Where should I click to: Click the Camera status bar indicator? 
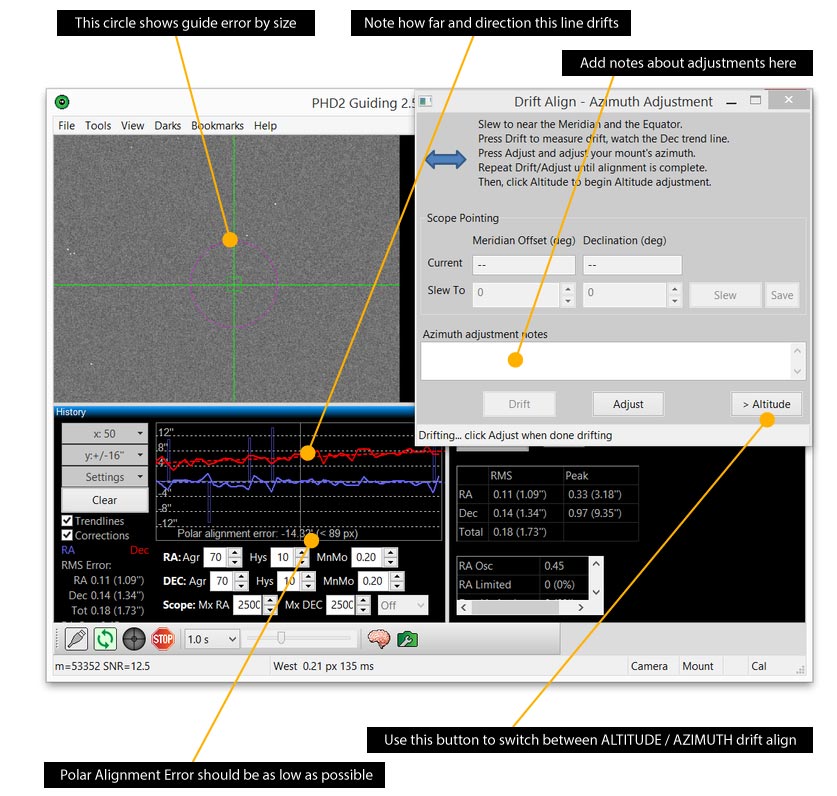coord(649,666)
